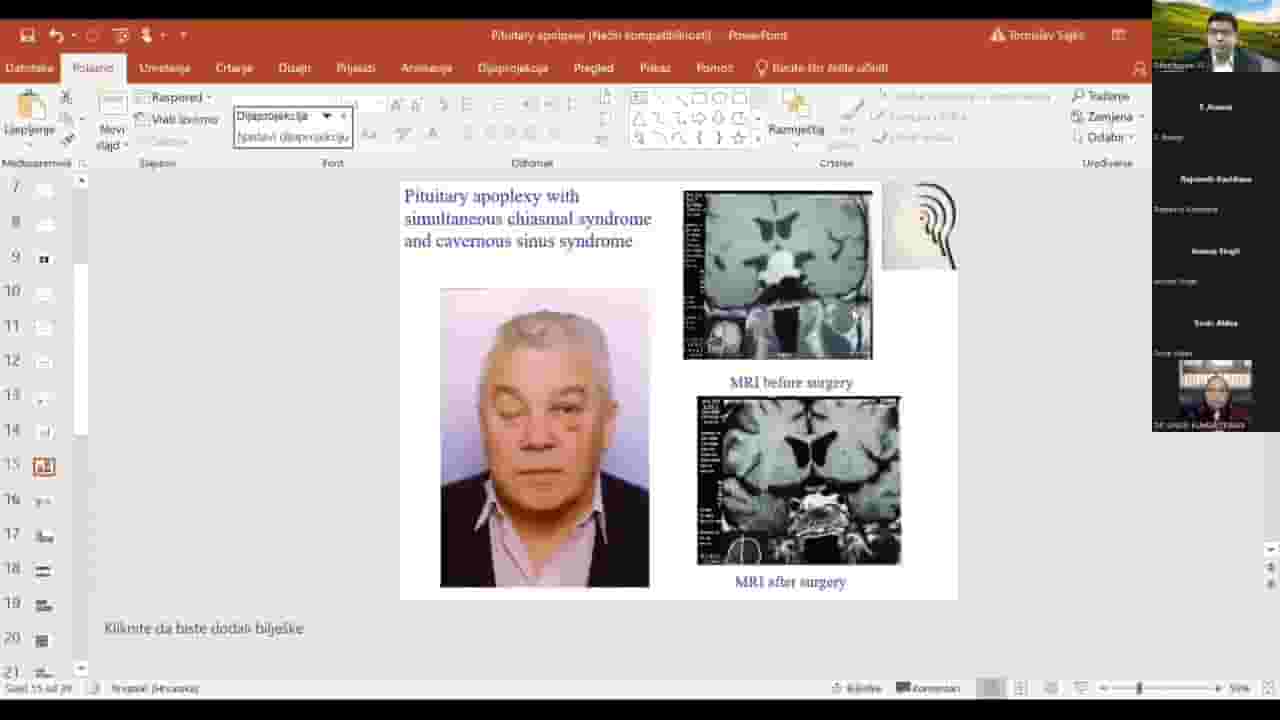Open Komentari comments in status bar

coord(928,688)
